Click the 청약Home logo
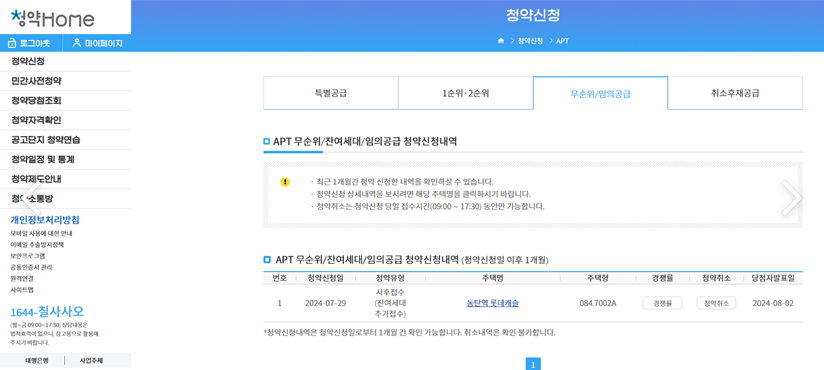The width and height of the screenshot is (824, 370). pos(53,18)
